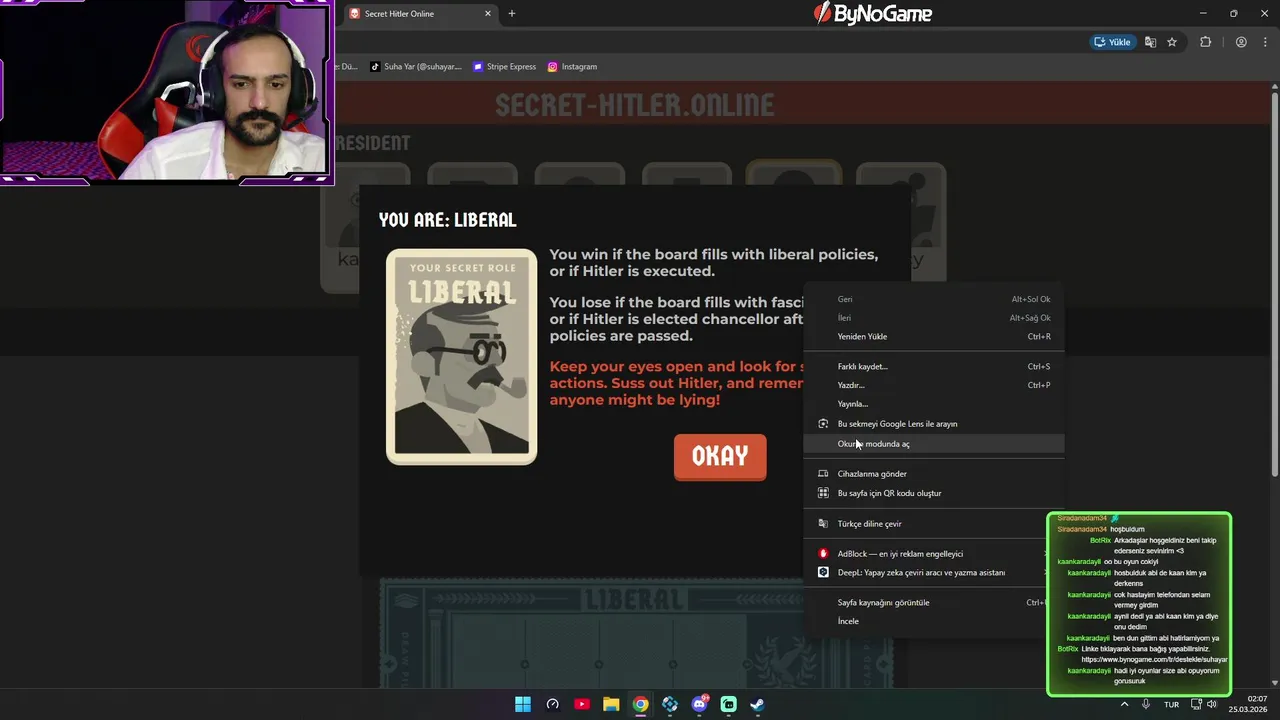
Task: Open Discord from the taskbar
Action: 699,704
